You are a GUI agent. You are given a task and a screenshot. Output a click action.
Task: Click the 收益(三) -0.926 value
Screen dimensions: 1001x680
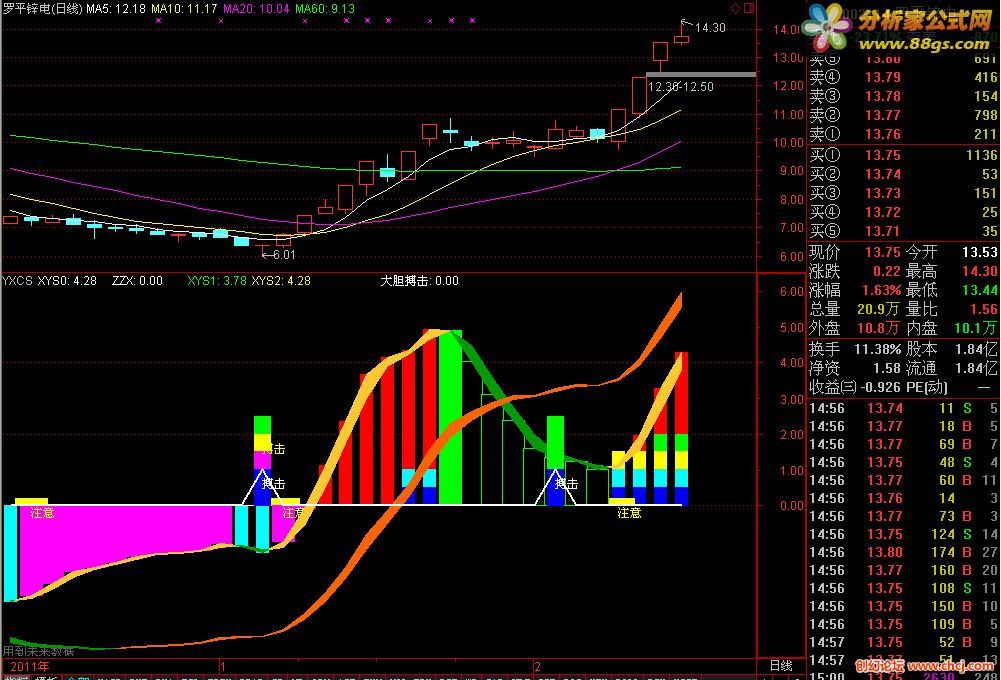[x=881, y=388]
